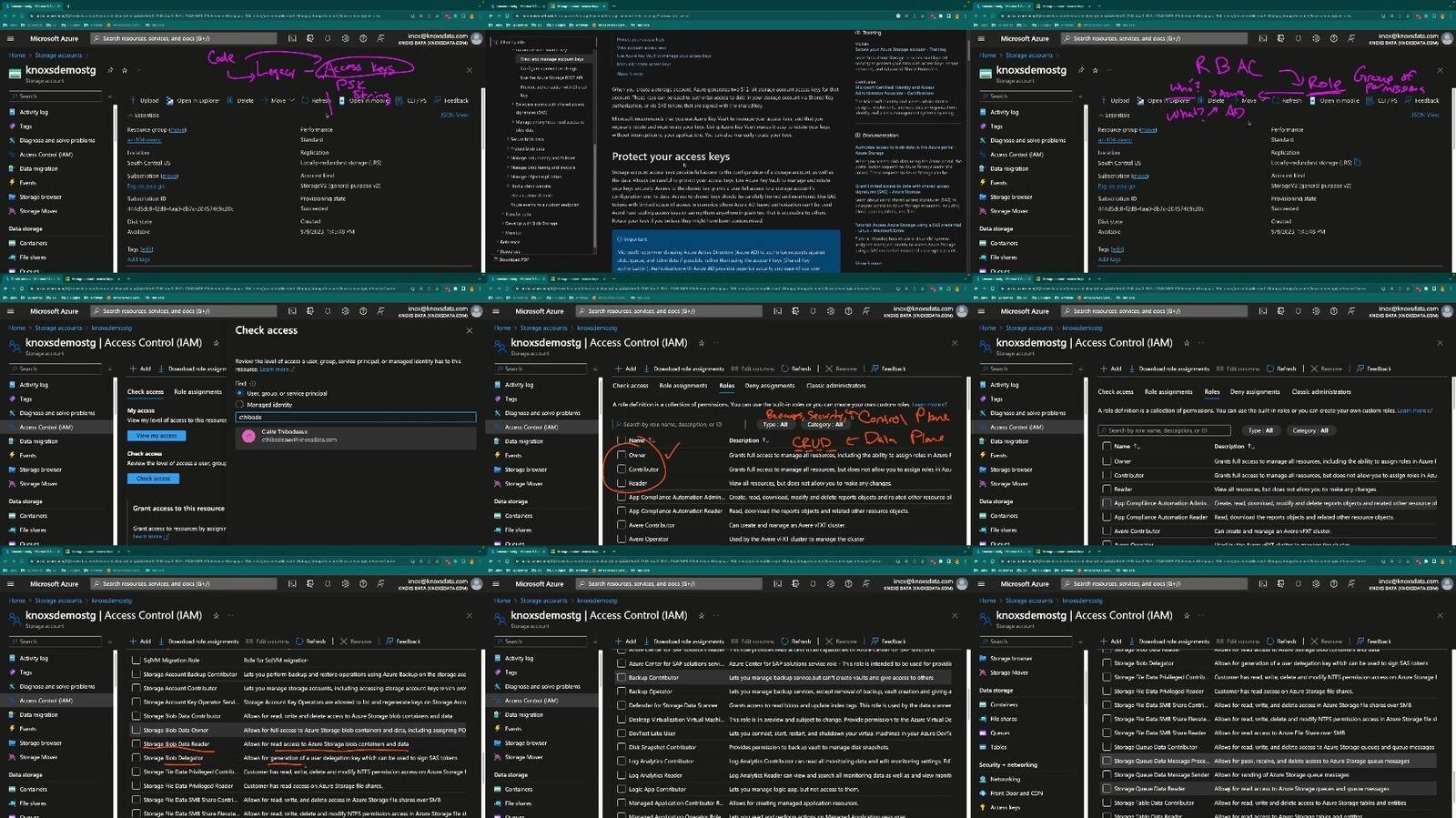This screenshot has height=818, width=1456.
Task: Open Category: All filter in unannotated Roles frame
Action: pyautogui.click(x=1310, y=430)
